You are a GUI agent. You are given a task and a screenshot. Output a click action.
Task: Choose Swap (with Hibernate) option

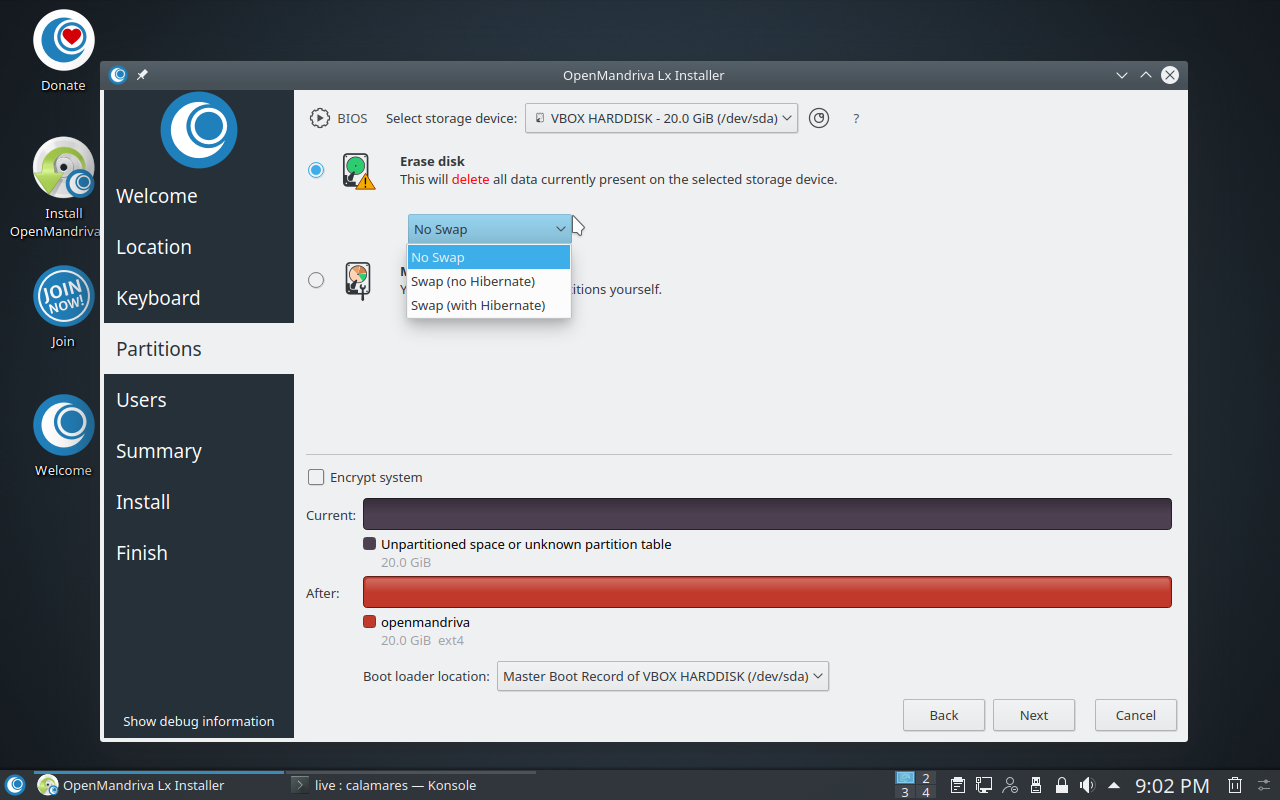478,305
